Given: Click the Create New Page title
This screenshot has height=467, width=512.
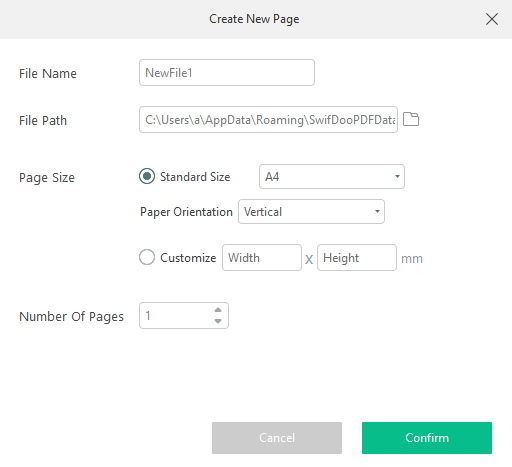Looking at the screenshot, I should [254, 19].
